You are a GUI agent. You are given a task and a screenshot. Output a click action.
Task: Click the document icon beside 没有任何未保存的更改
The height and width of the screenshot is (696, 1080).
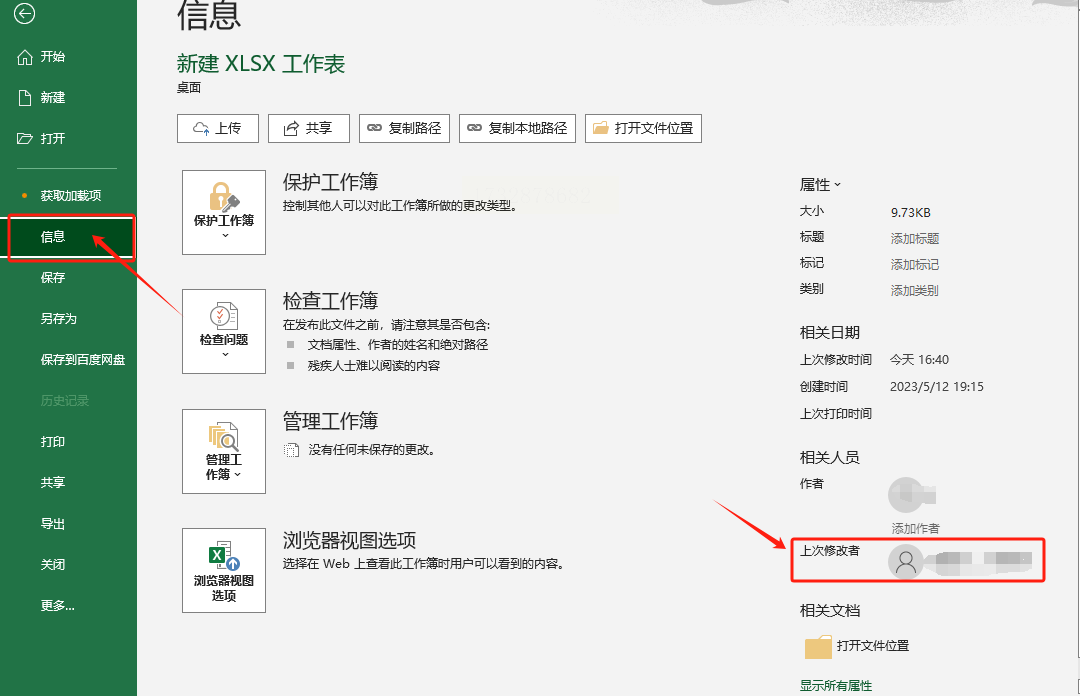click(291, 450)
